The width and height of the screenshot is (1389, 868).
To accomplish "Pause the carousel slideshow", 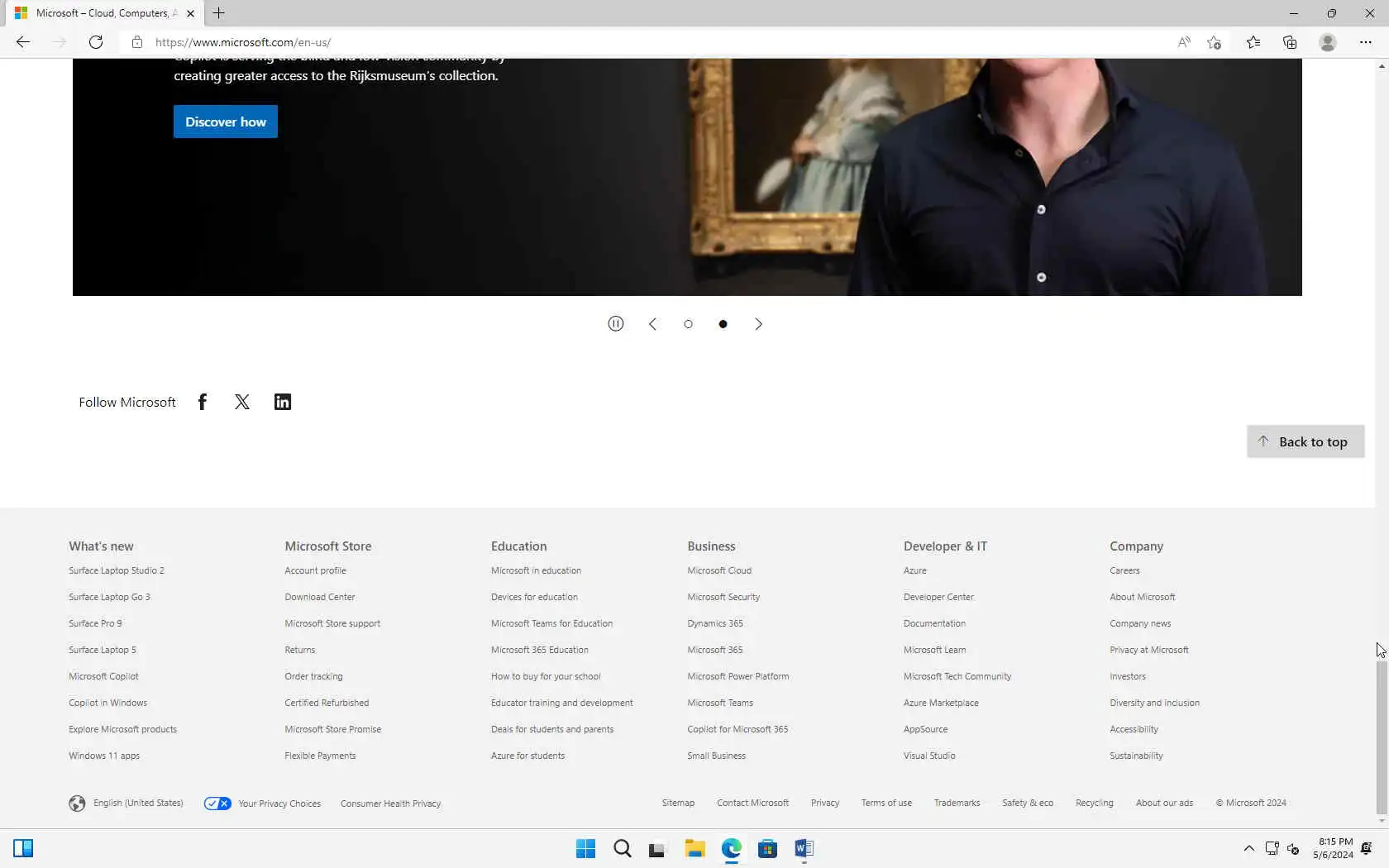I will 616,324.
